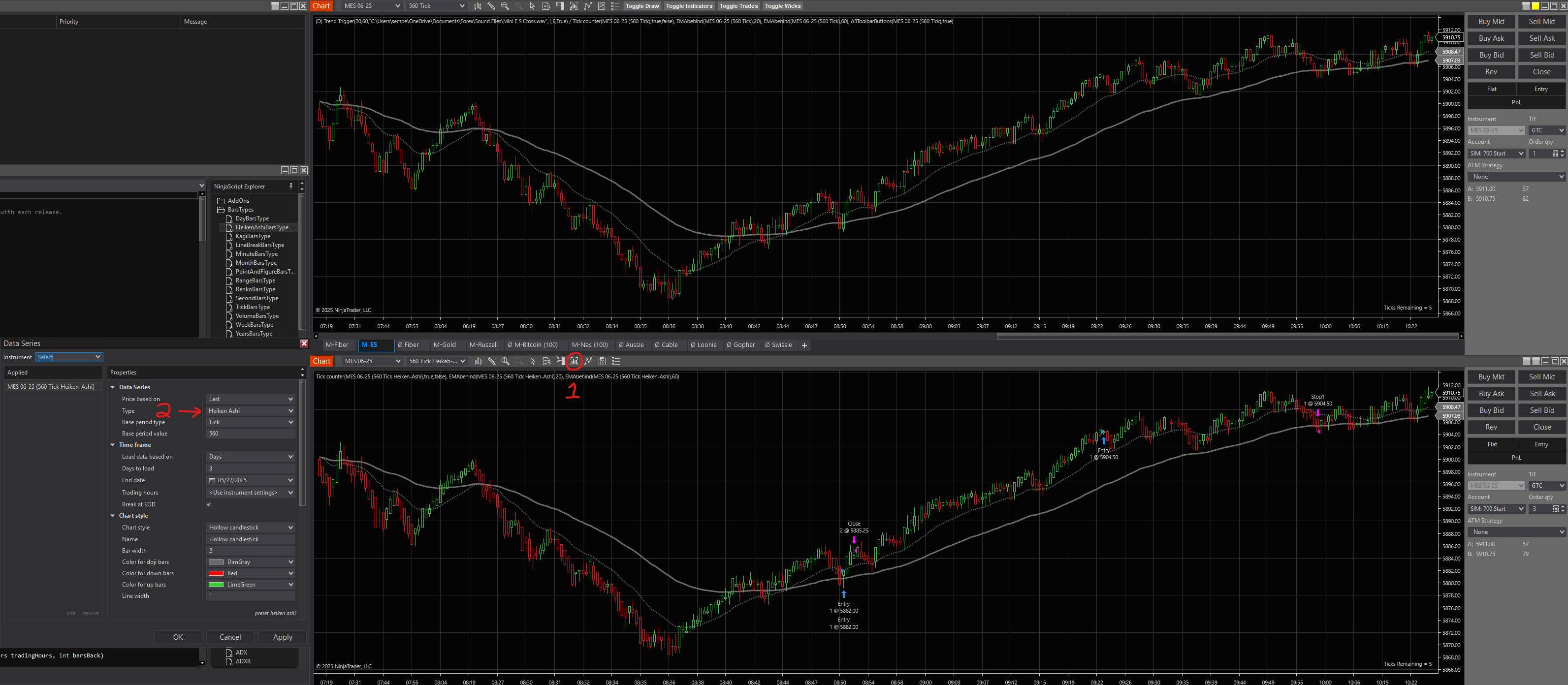Select cursor pointer tool in bottom chart toolbar
The height and width of the screenshot is (685, 1568).
[533, 361]
